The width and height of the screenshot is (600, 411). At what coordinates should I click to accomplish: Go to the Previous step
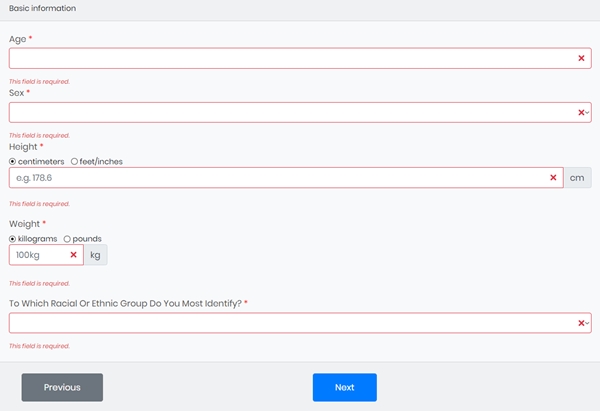[x=62, y=387]
